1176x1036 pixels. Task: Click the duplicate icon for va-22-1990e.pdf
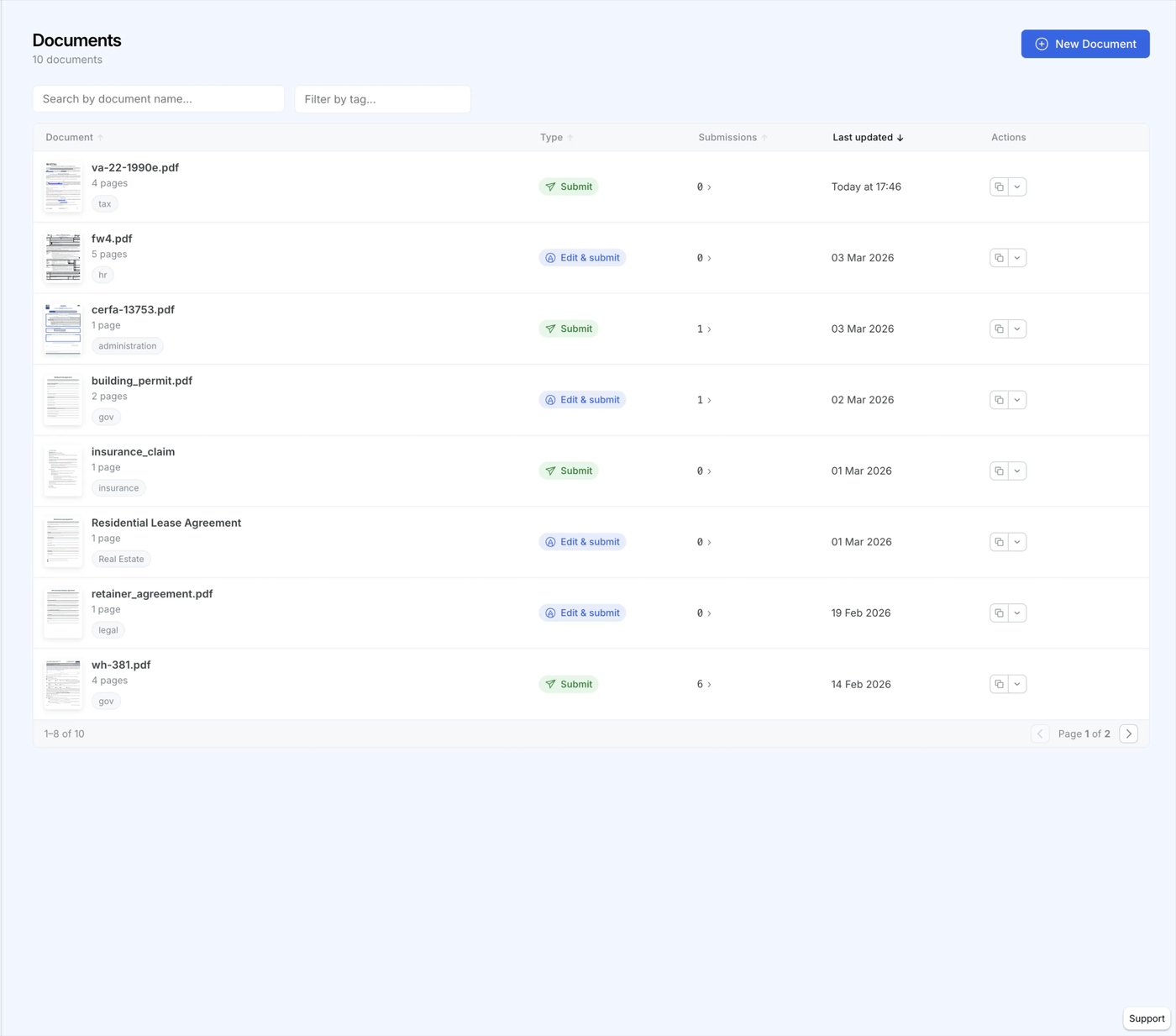(998, 187)
